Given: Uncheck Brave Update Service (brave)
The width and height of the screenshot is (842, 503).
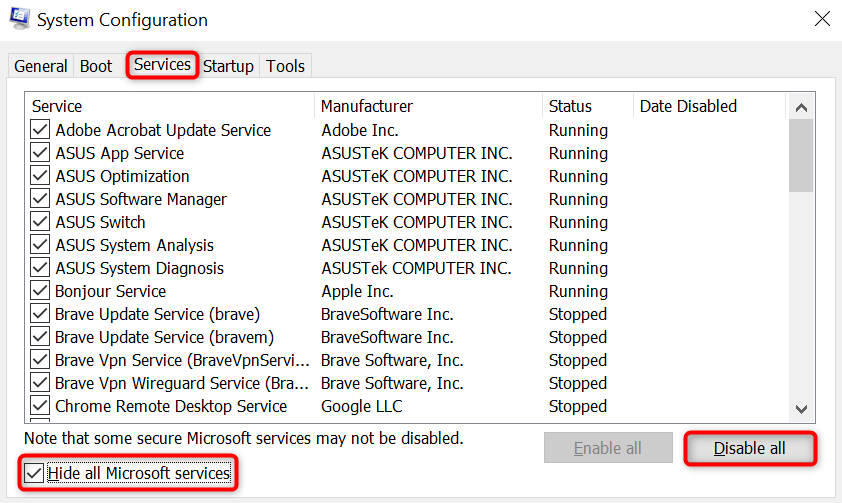Looking at the screenshot, I should (x=40, y=314).
